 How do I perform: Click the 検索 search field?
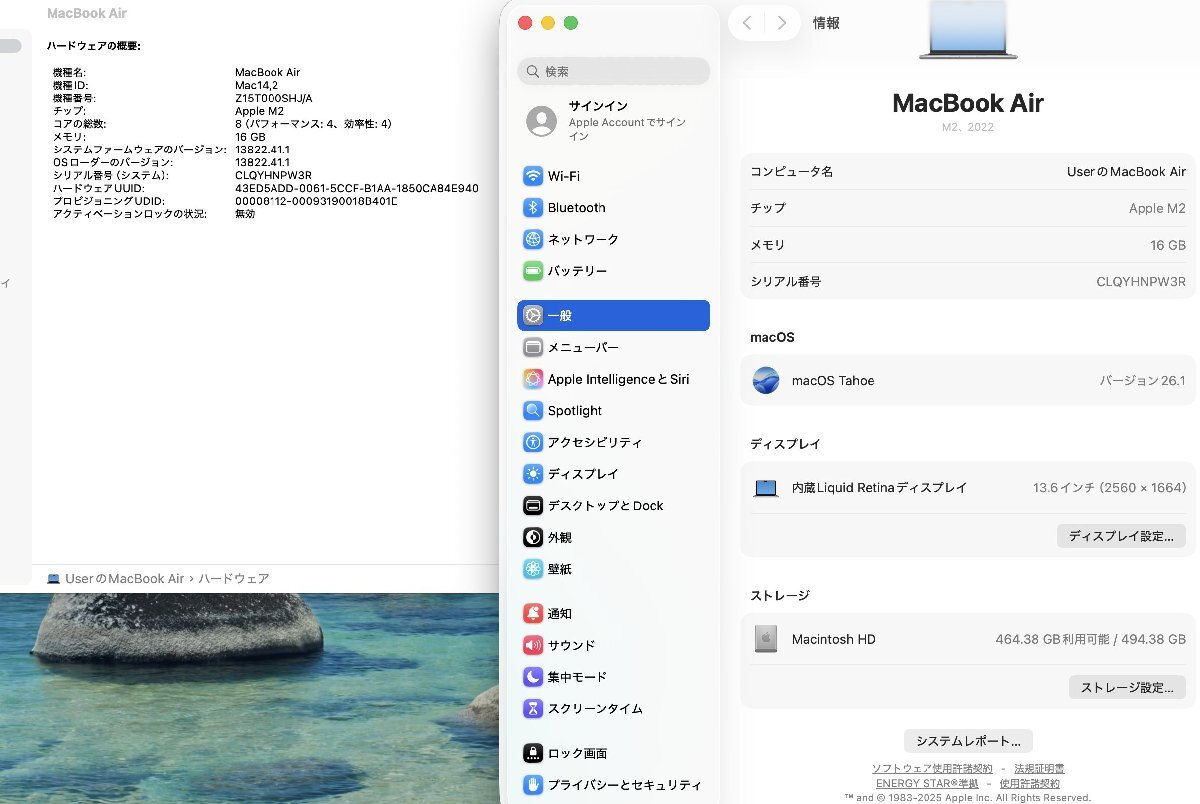pyautogui.click(x=613, y=71)
